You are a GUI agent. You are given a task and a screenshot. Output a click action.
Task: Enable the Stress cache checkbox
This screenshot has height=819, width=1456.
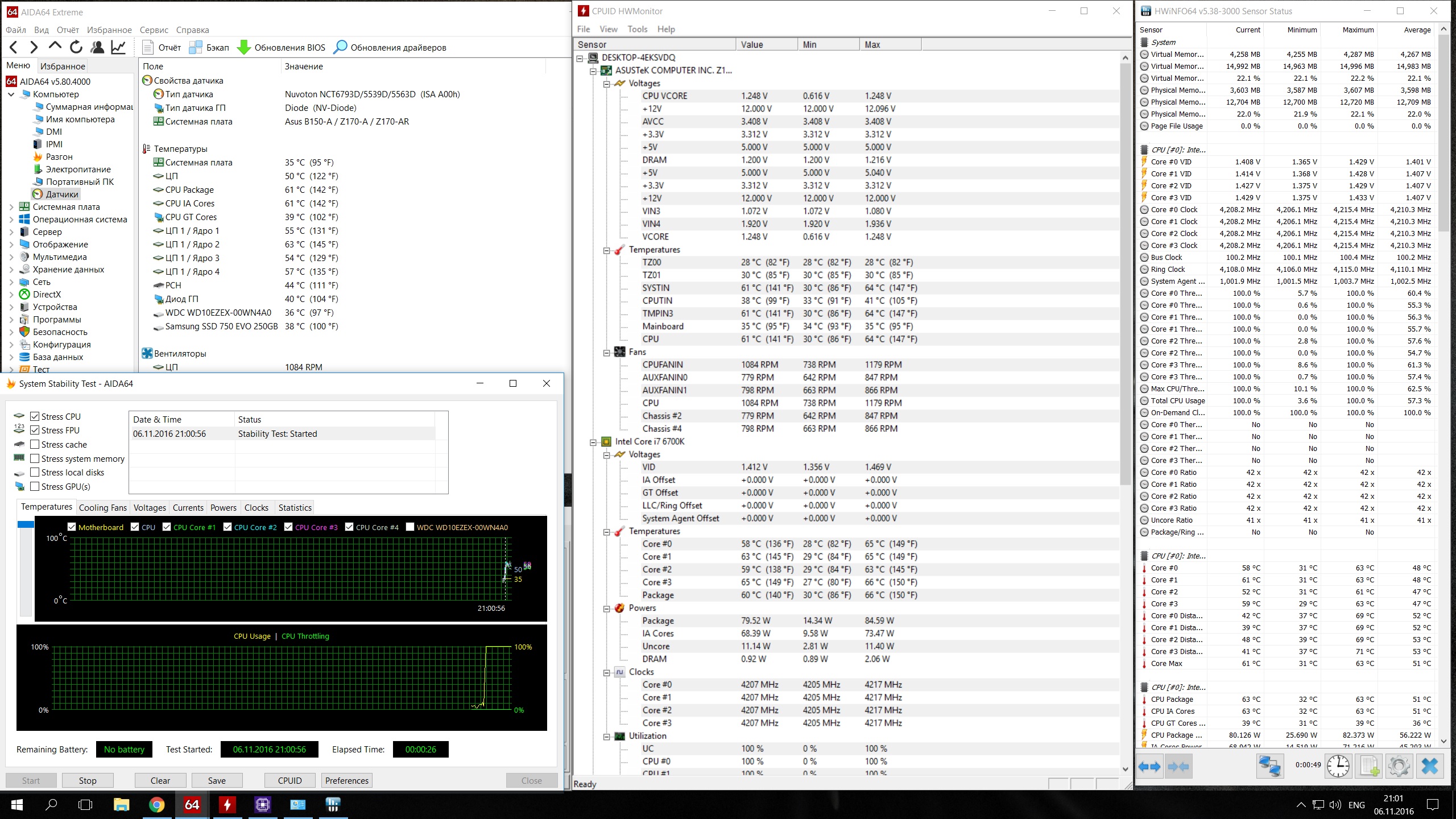coord(35,444)
